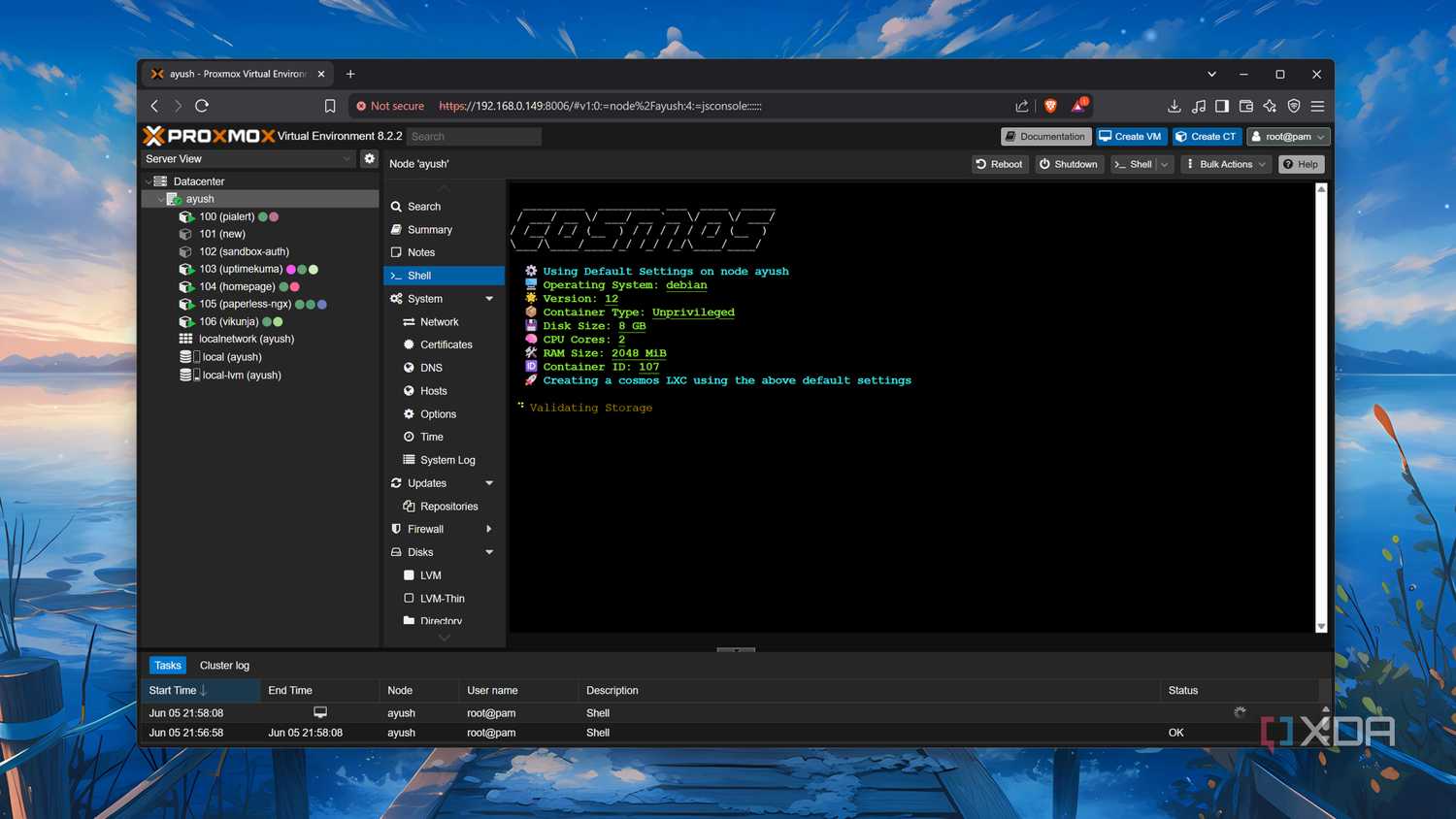
Task: Click the browser reload icon
Action: (202, 106)
